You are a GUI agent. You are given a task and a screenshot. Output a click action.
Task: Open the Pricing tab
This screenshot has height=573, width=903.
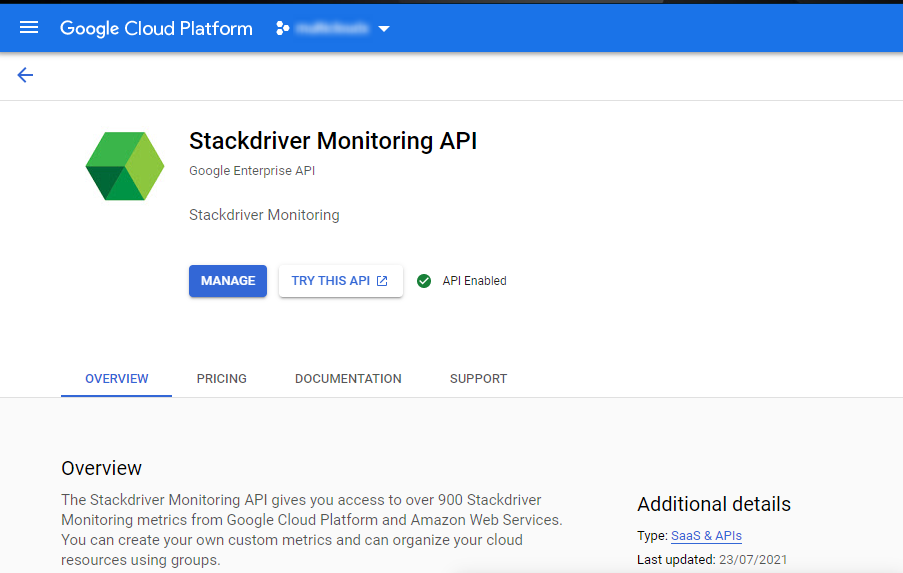pos(221,379)
